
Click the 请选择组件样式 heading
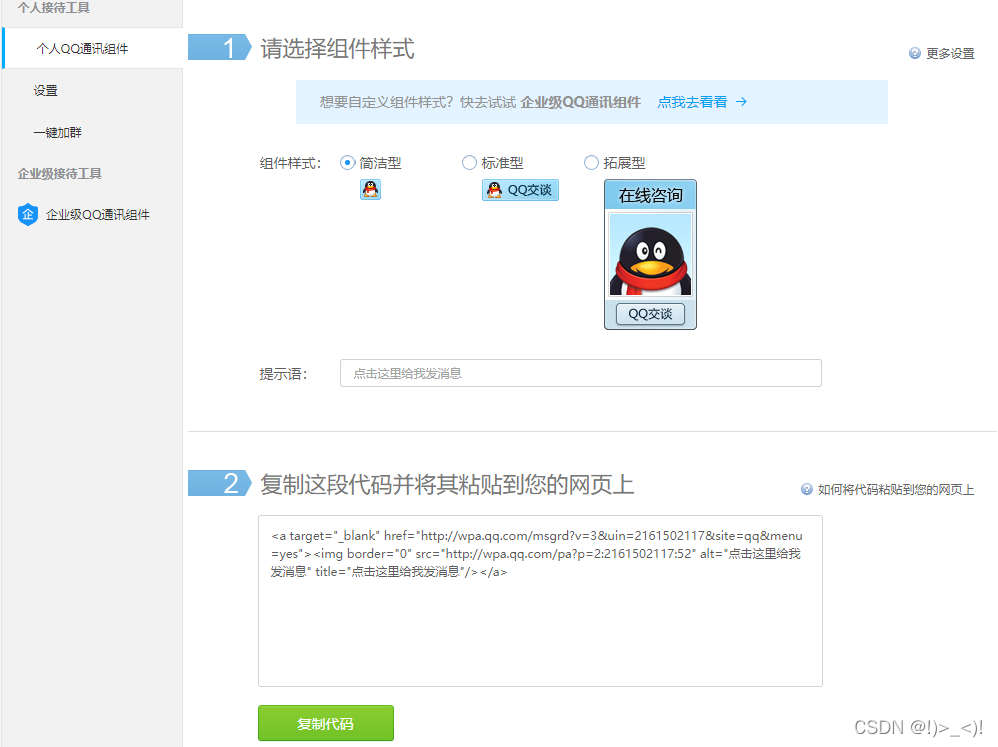(337, 48)
